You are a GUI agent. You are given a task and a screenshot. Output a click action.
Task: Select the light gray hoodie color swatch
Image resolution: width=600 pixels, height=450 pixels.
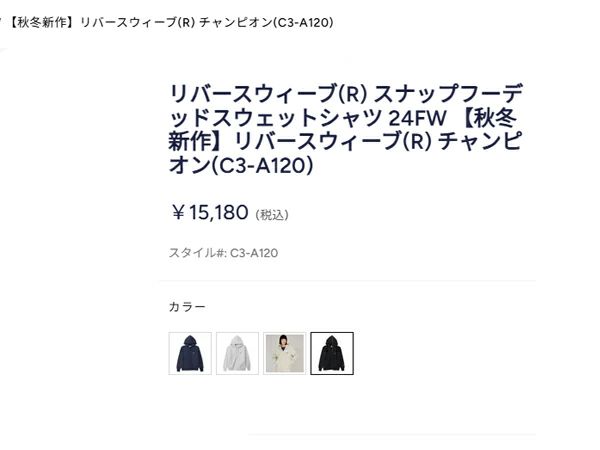[237, 353]
